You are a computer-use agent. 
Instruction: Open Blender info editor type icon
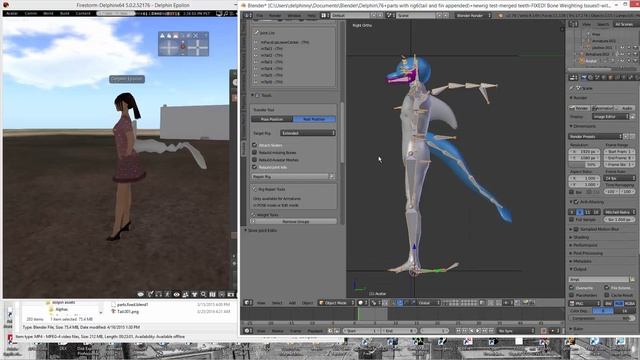[x=247, y=16]
